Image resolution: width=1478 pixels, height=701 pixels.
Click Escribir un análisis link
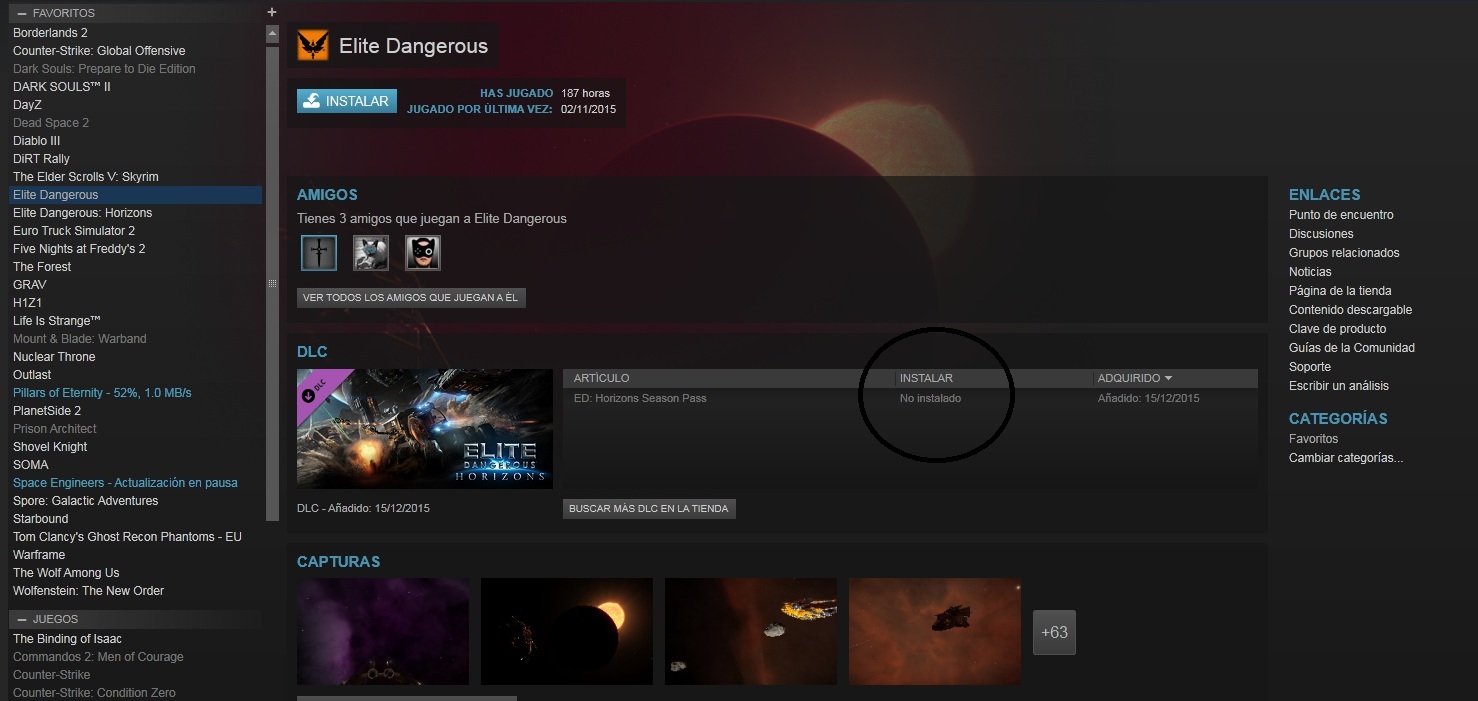pyautogui.click(x=1339, y=386)
